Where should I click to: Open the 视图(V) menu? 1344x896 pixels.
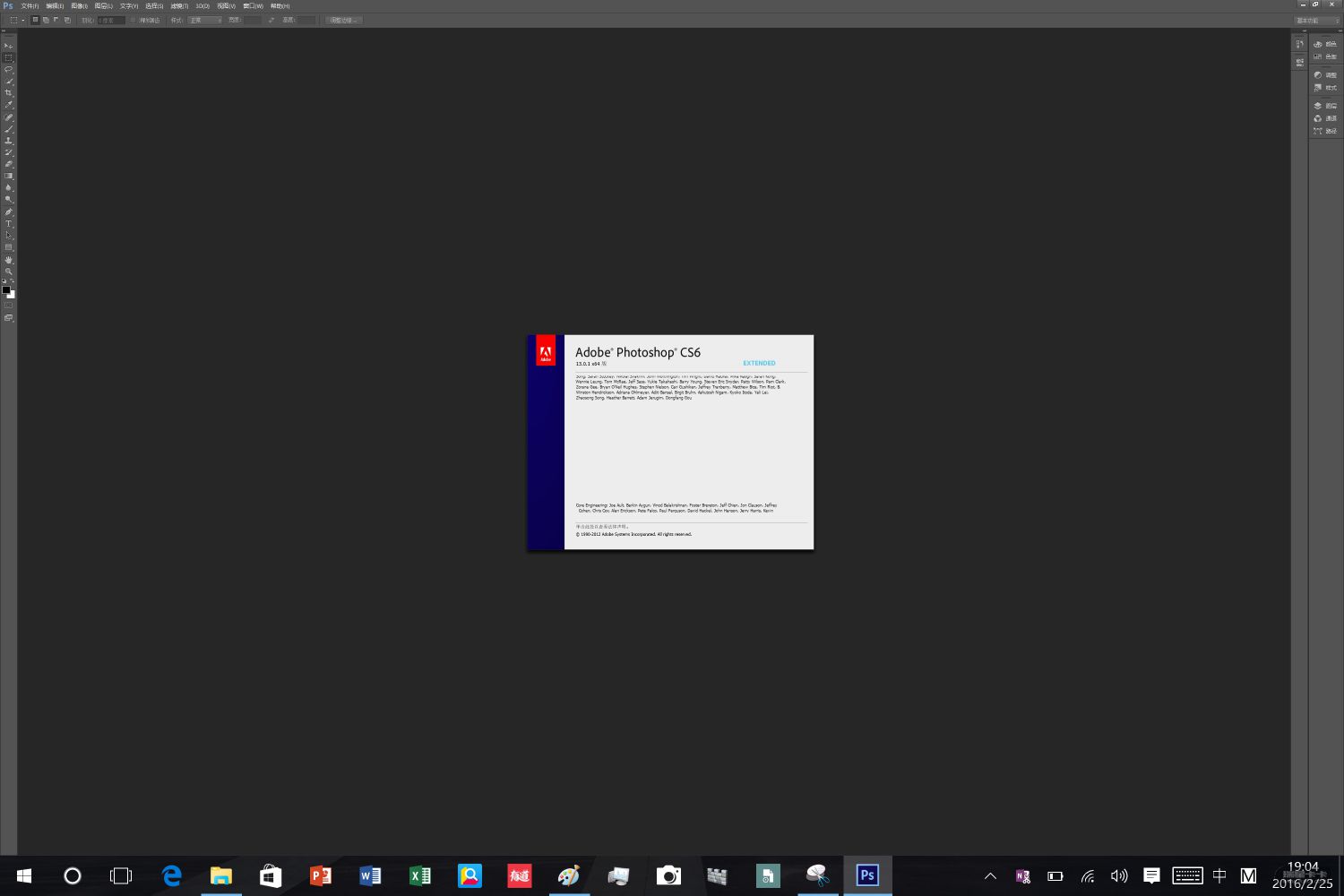(226, 6)
